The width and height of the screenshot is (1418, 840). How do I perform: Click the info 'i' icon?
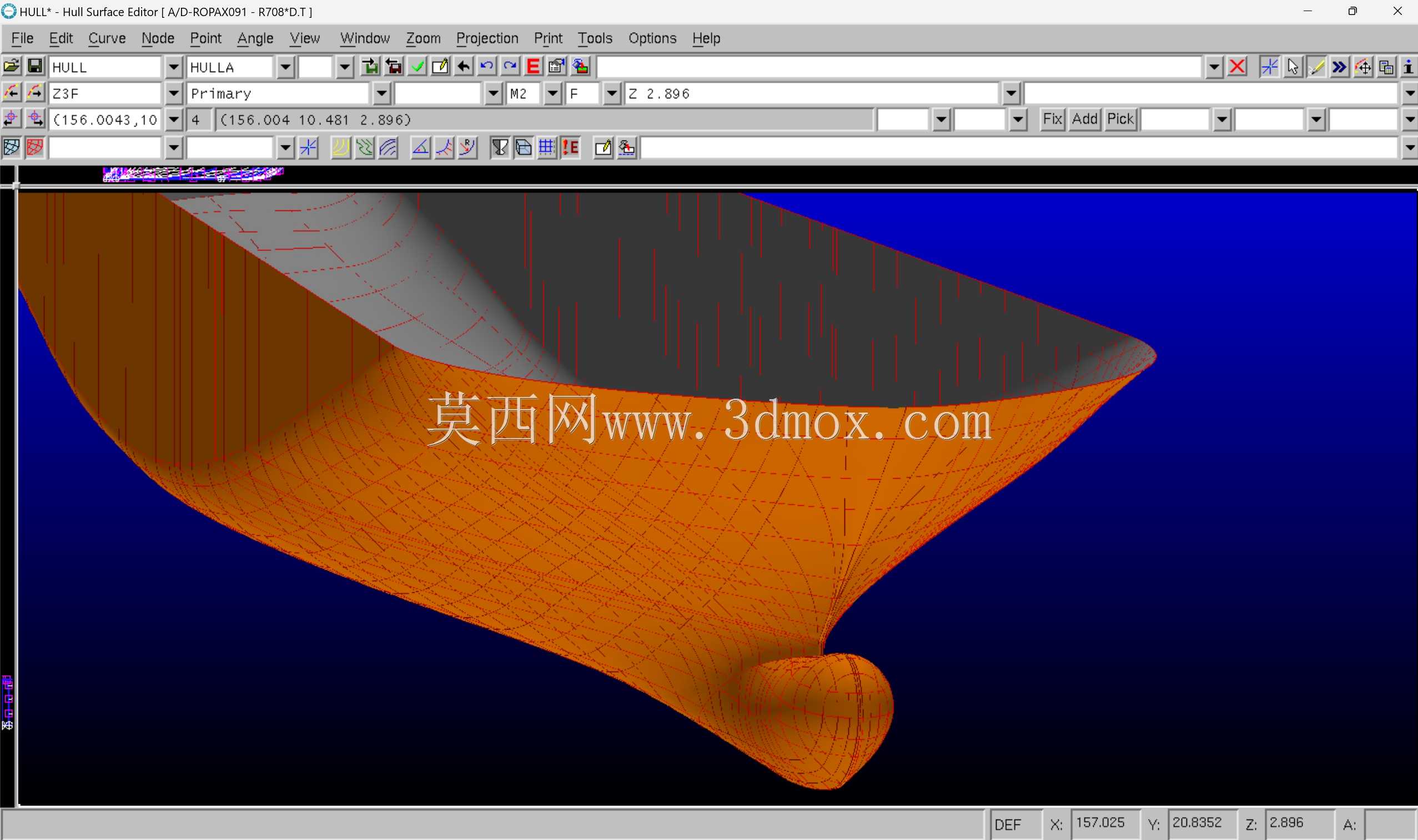1409,67
